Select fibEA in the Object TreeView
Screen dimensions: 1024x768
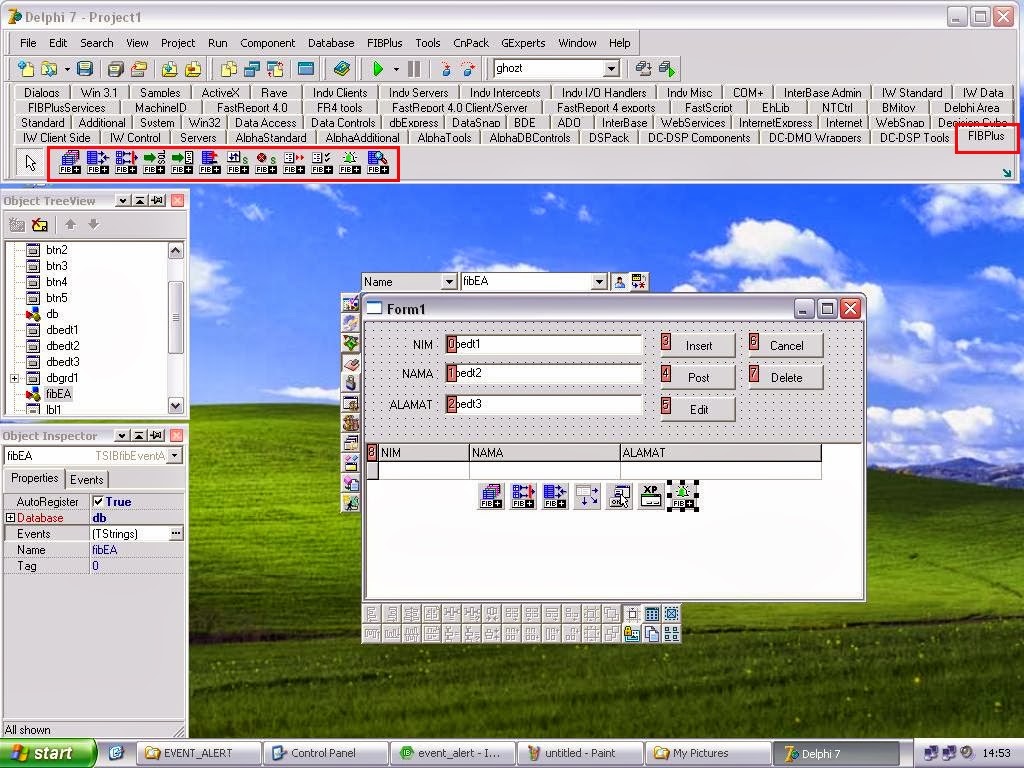click(58, 394)
